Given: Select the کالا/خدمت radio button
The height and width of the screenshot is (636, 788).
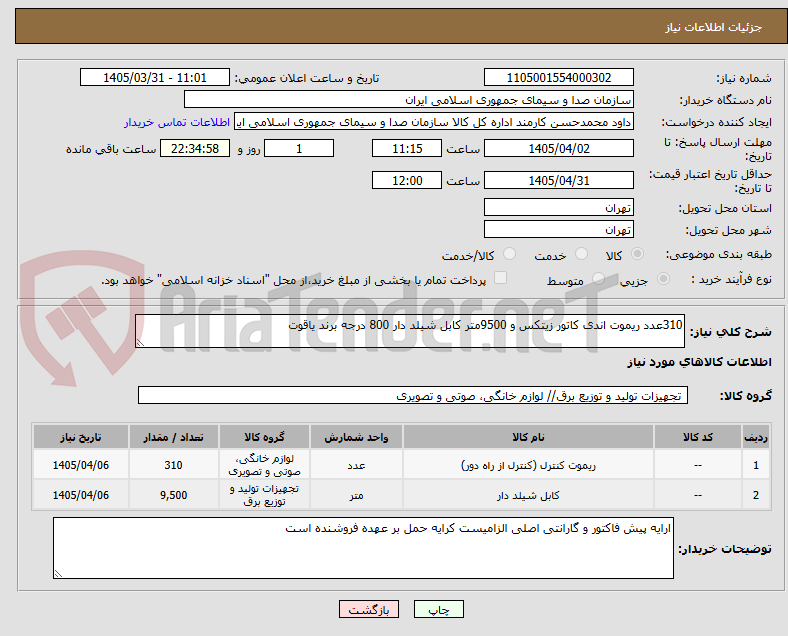Looking at the screenshot, I should pyautogui.click(x=510, y=254).
